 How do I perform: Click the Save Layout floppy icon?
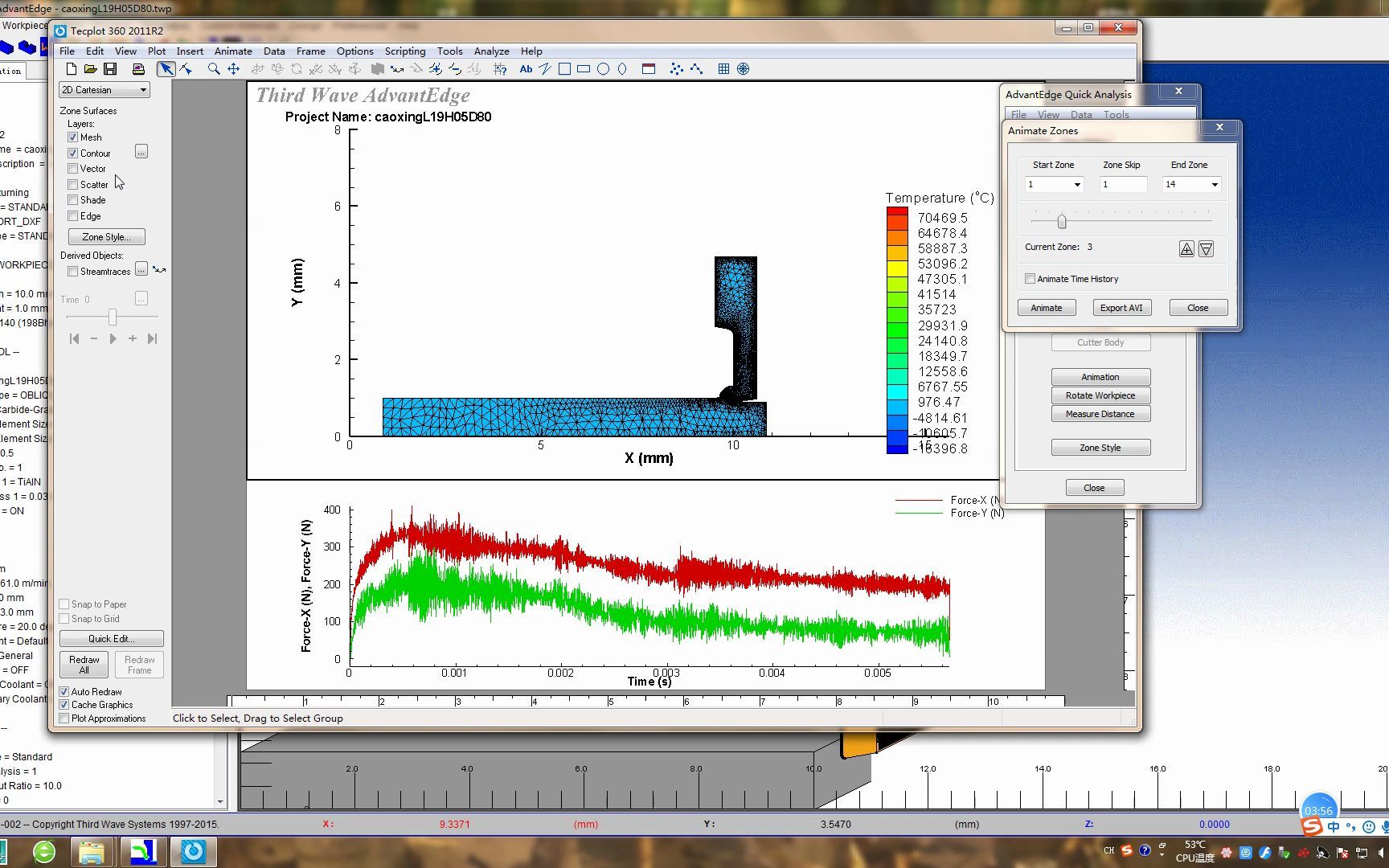click(x=110, y=69)
